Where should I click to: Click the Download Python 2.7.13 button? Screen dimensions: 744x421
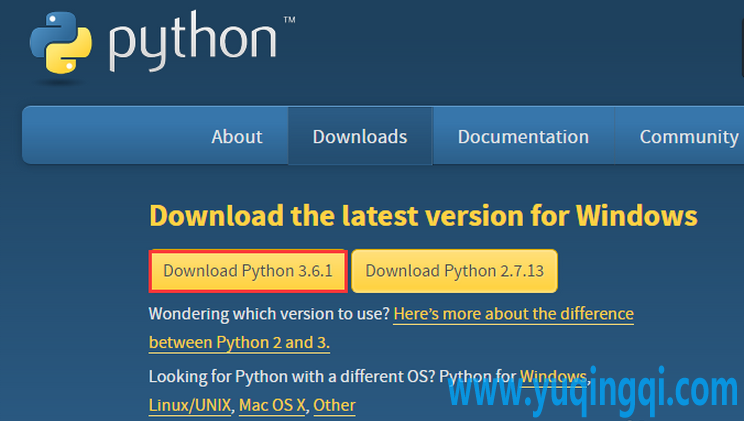click(x=455, y=271)
